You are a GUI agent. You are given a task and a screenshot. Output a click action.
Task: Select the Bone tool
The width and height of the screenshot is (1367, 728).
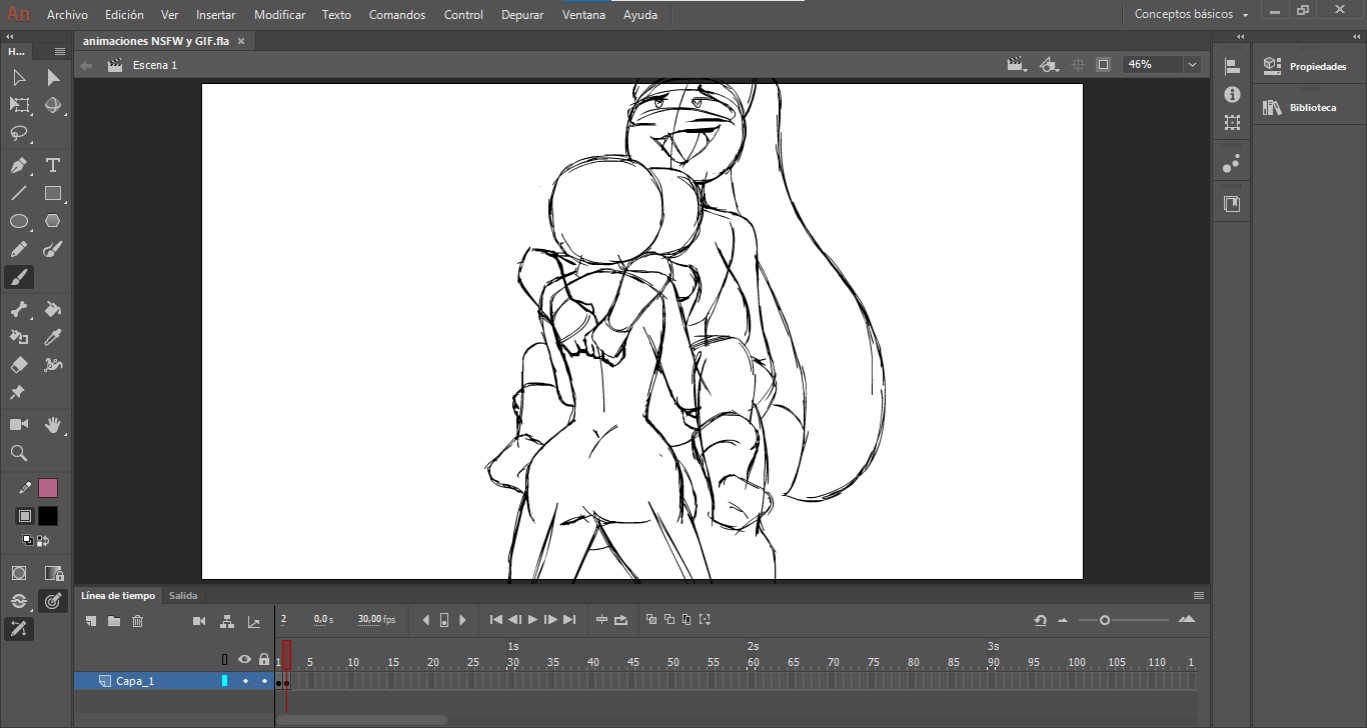(x=19, y=309)
